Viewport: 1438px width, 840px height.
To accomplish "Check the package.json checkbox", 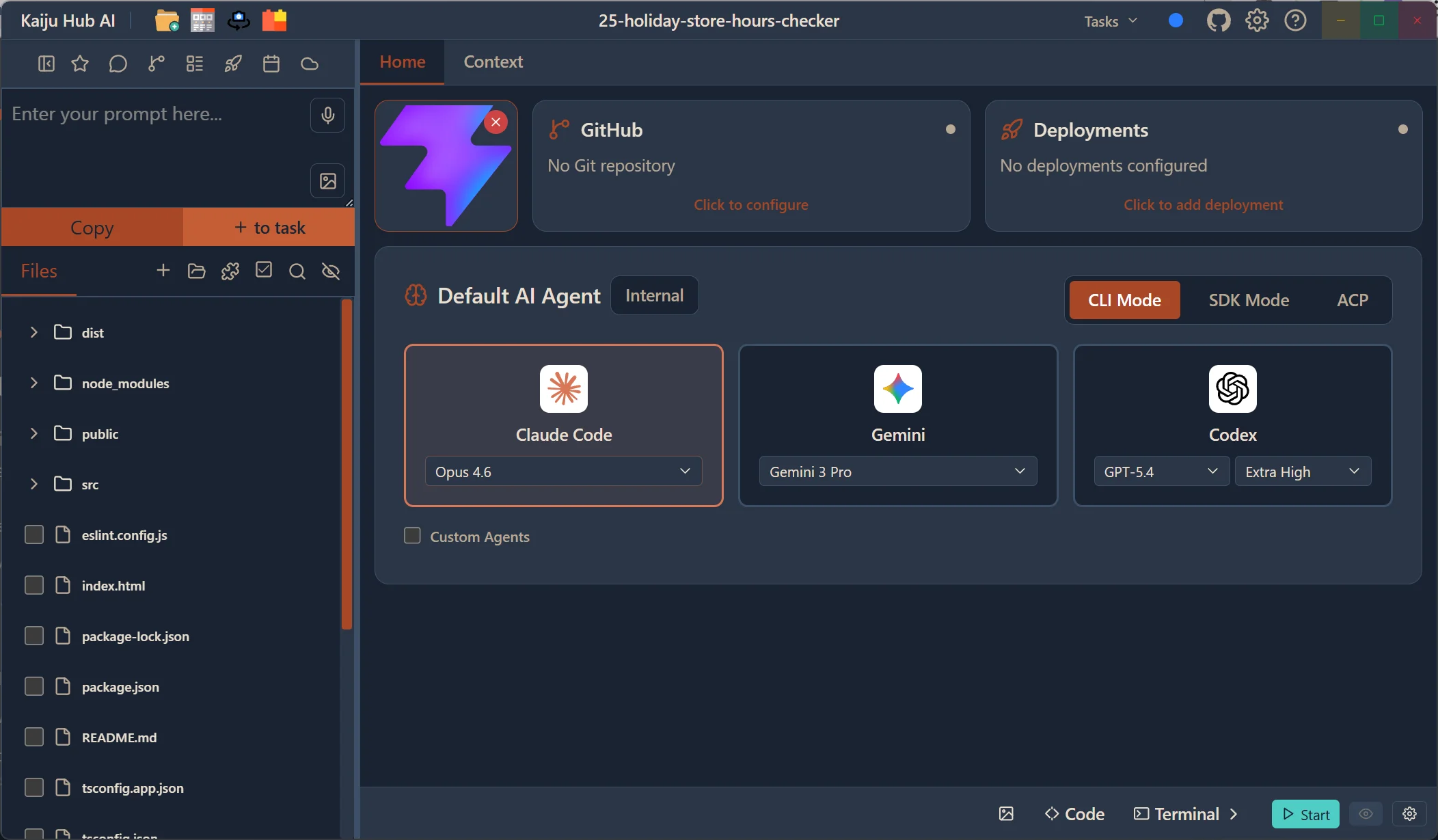I will pos(34,686).
